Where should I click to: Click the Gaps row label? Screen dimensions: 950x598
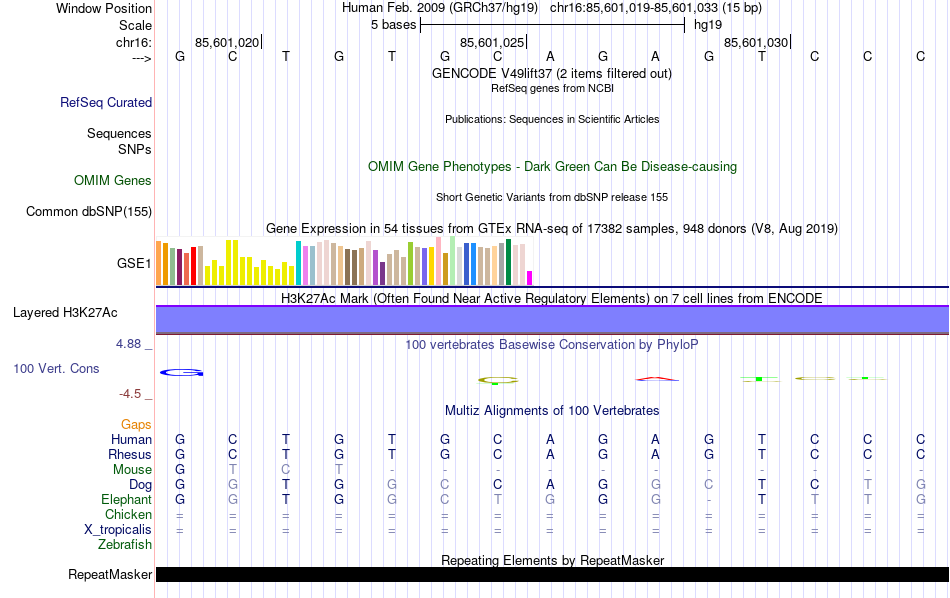[x=136, y=425]
